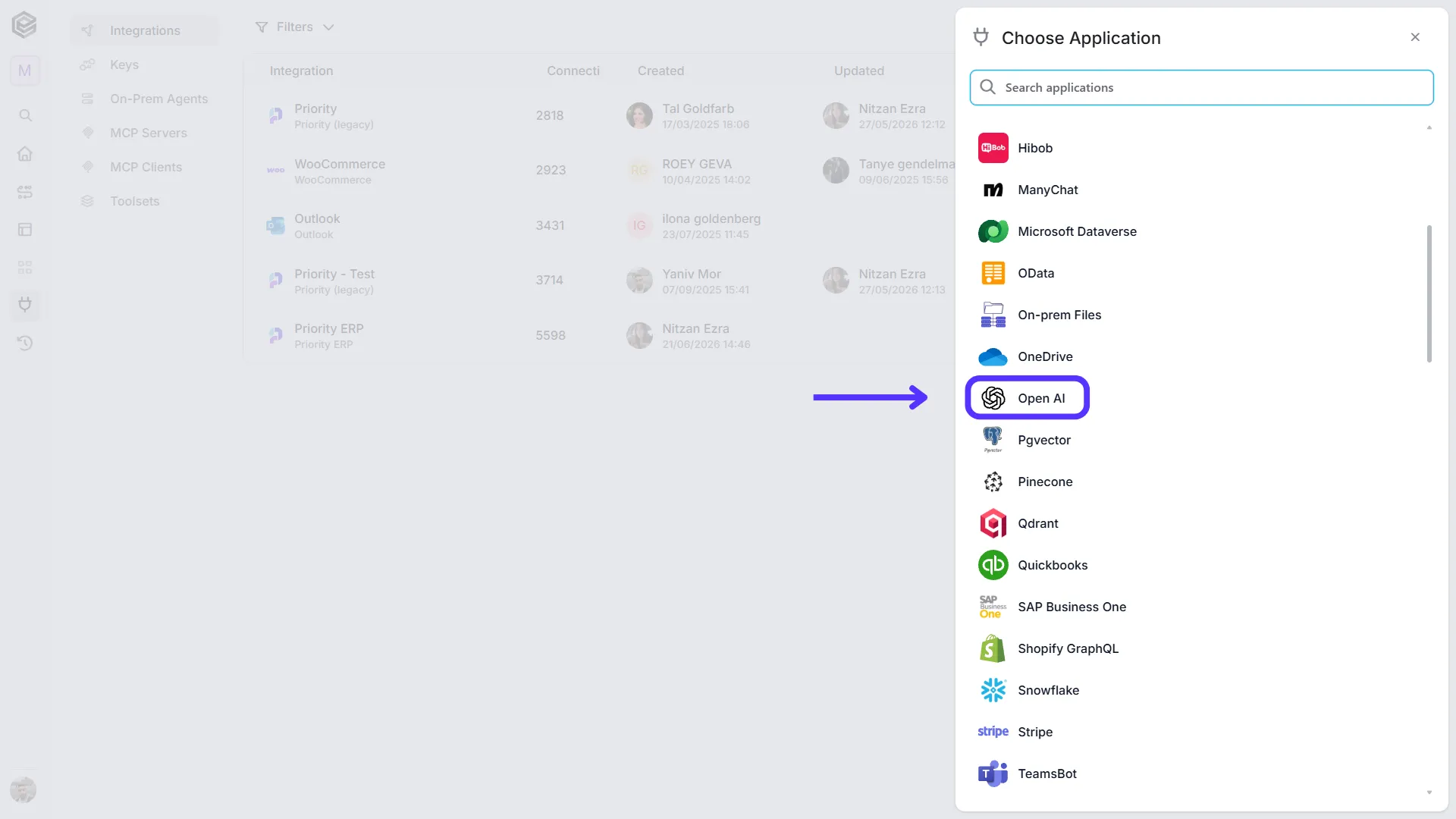The width and height of the screenshot is (1456, 819).
Task: Click the Updated column header
Action: (x=858, y=71)
